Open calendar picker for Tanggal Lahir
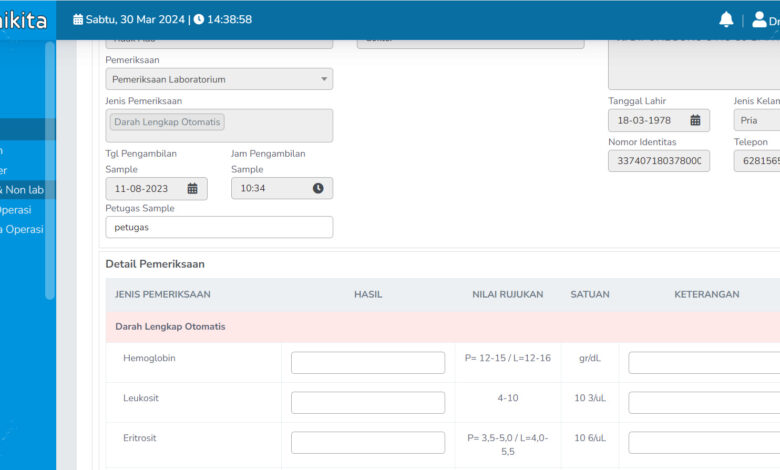 tap(695, 120)
